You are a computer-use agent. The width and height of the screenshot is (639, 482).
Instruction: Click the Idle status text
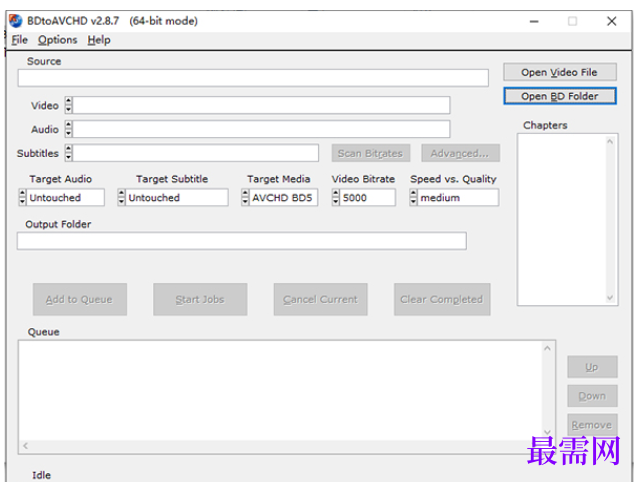point(42,475)
